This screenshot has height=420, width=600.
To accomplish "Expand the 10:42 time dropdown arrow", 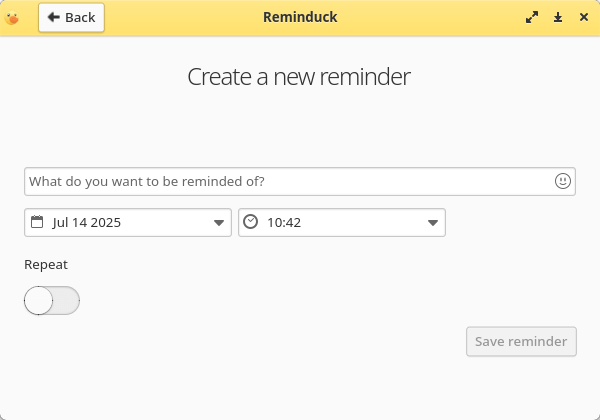I will pyautogui.click(x=433, y=223).
